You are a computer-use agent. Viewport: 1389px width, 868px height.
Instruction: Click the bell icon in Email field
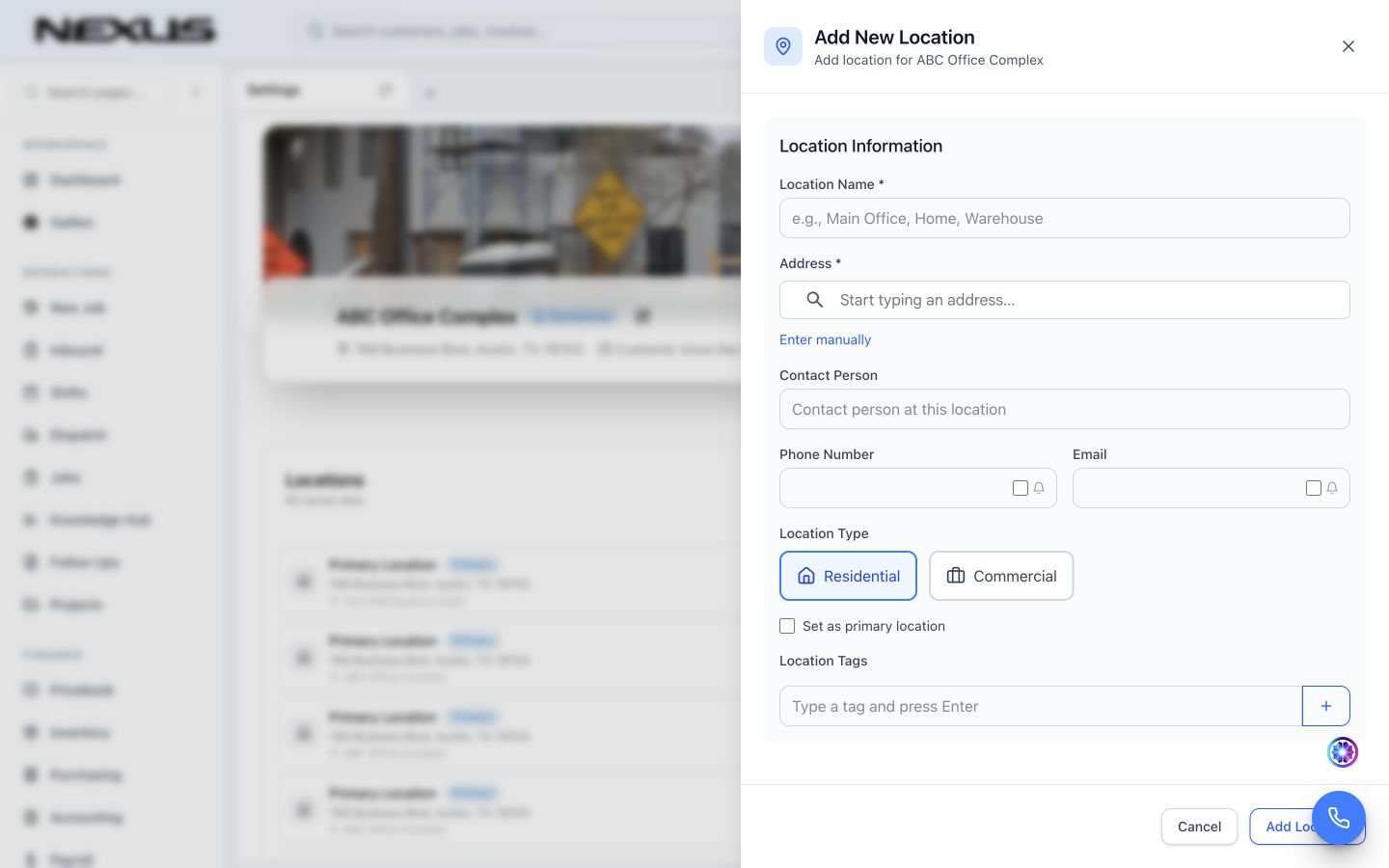tap(1332, 488)
